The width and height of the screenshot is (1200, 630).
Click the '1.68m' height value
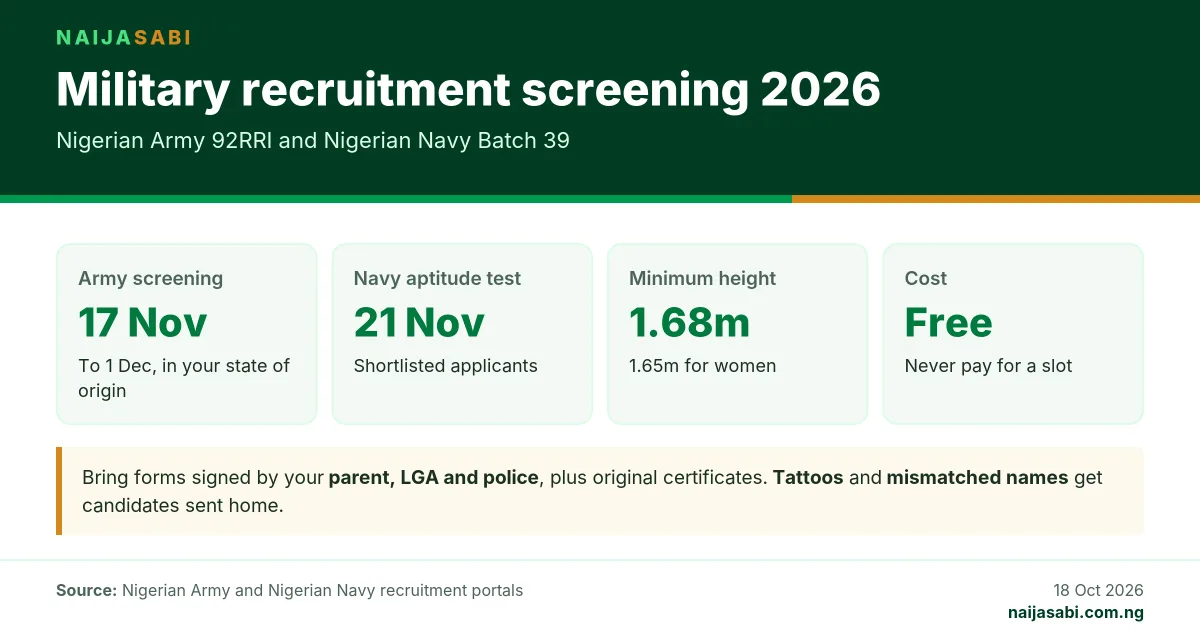689,322
